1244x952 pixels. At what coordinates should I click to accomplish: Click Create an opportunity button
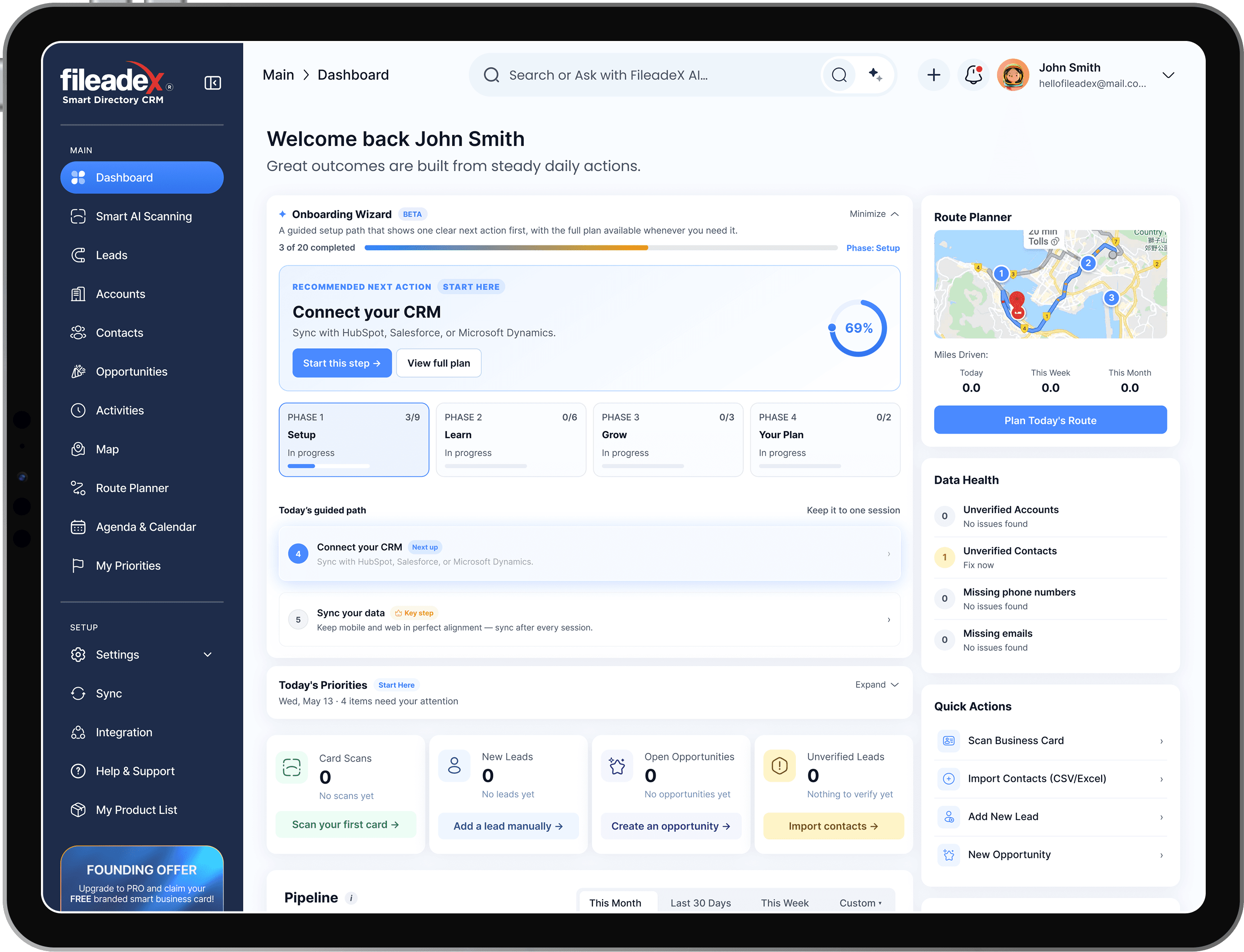[671, 826]
